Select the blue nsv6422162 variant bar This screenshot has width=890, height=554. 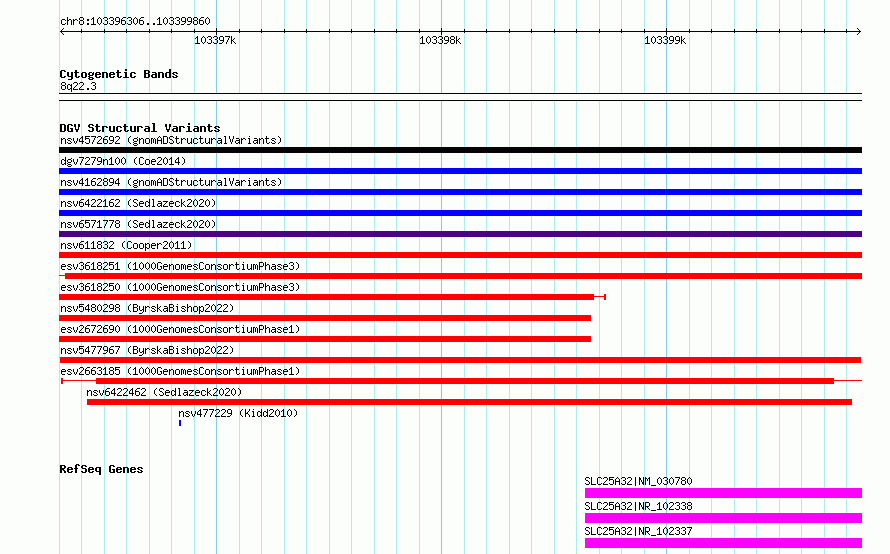[460, 213]
